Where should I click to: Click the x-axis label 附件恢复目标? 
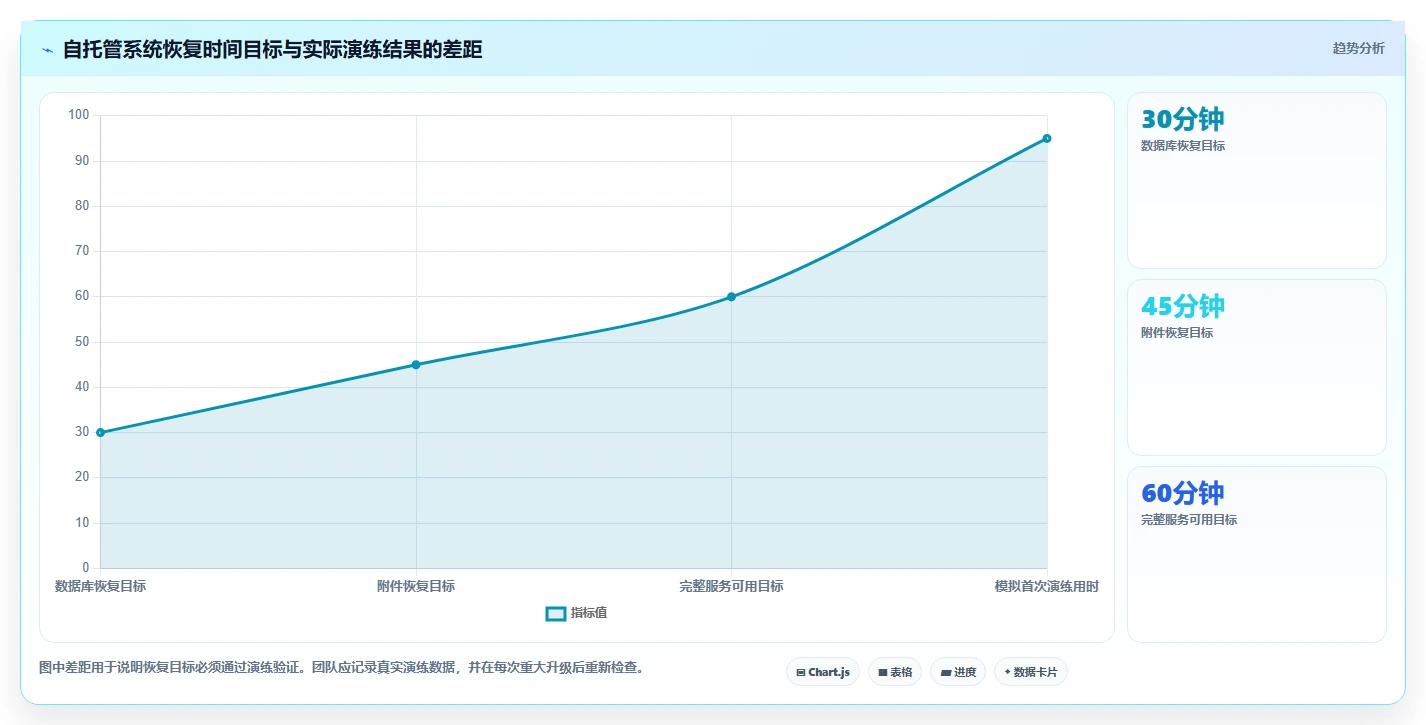click(416, 586)
